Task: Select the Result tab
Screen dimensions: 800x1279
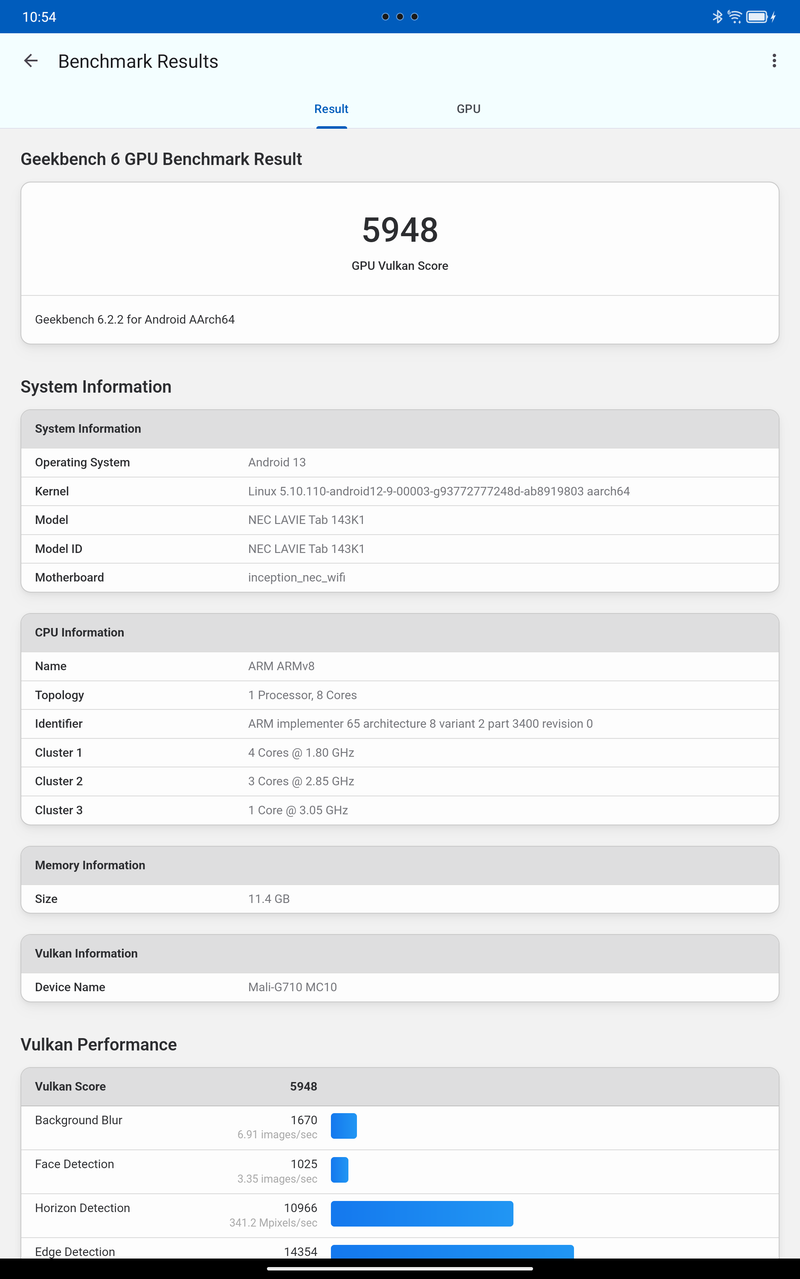Action: click(x=331, y=109)
